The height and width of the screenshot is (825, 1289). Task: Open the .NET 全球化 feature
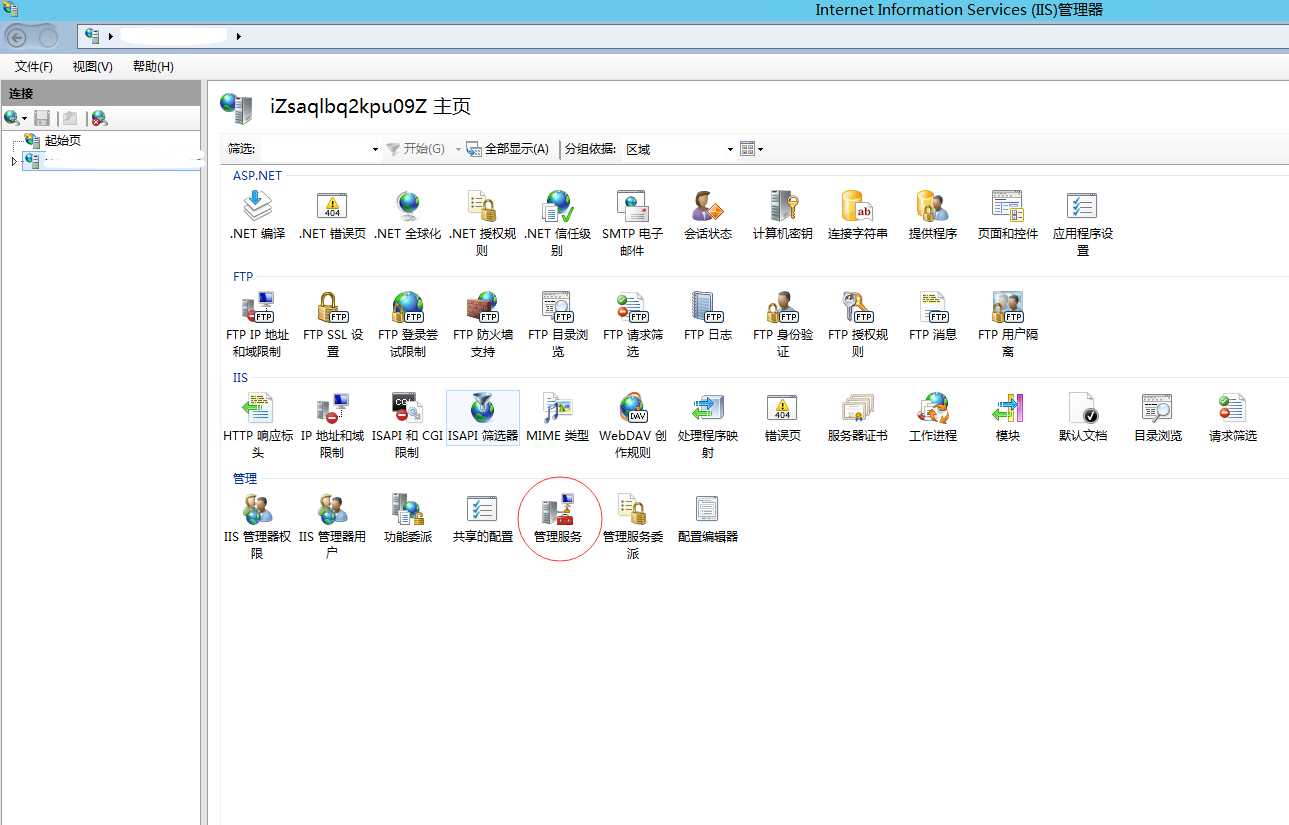[x=407, y=216]
